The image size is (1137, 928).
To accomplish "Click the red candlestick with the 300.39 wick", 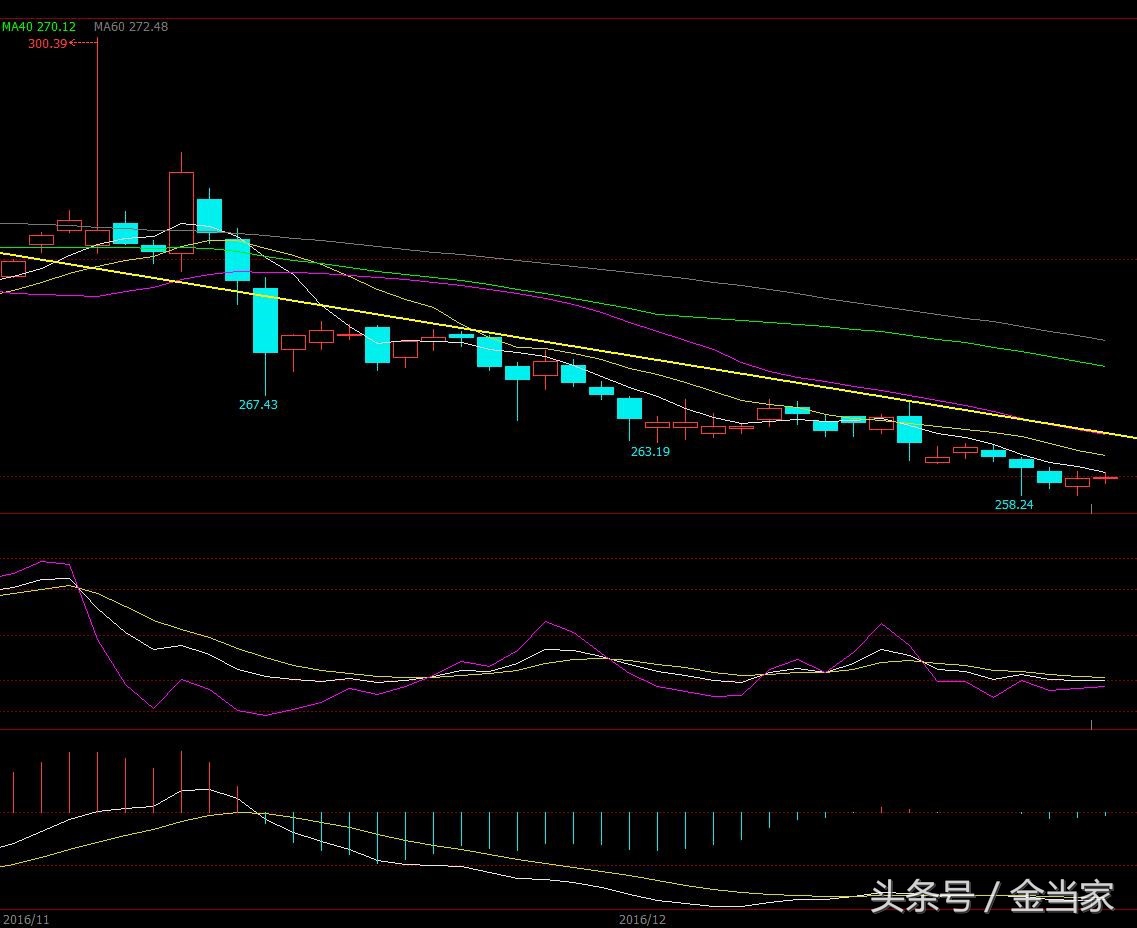I will click(x=97, y=236).
